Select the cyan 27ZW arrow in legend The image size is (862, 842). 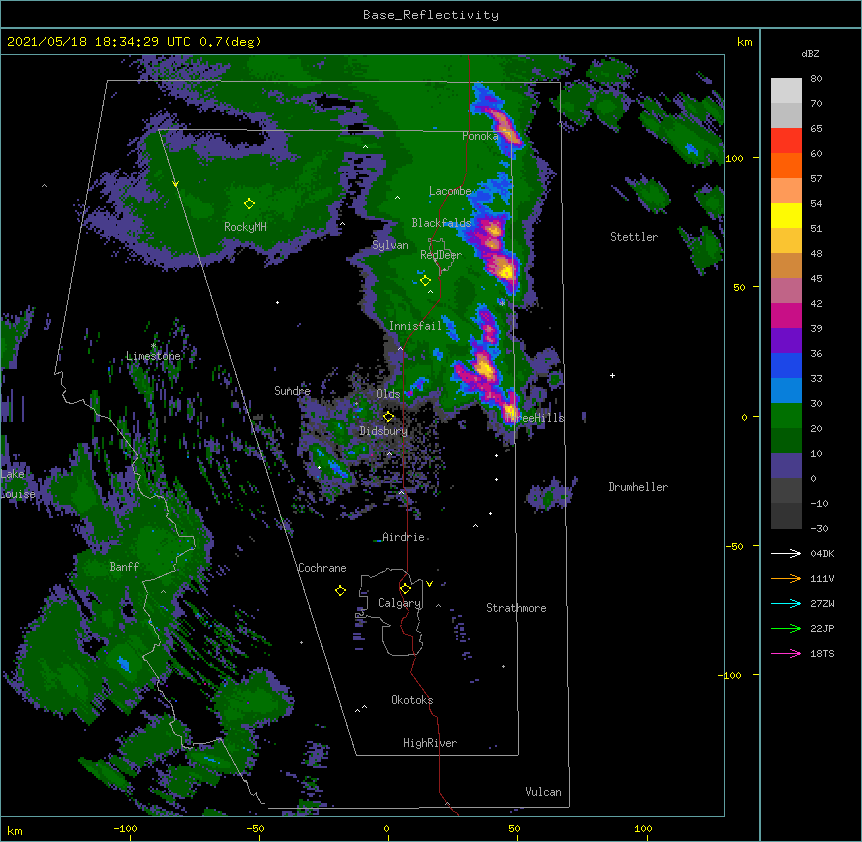pyautogui.click(x=786, y=603)
